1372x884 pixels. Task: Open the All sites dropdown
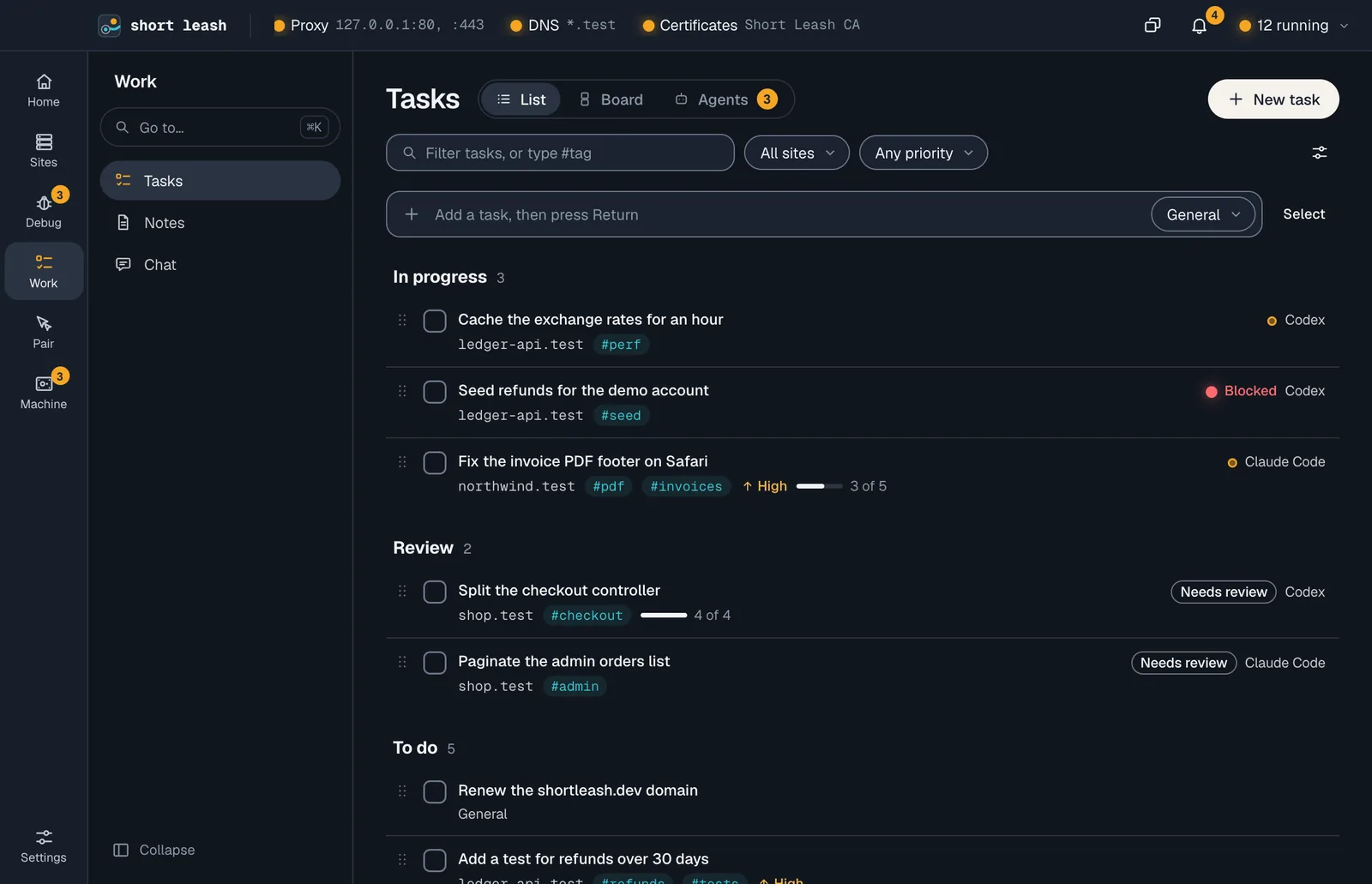pyautogui.click(x=797, y=153)
